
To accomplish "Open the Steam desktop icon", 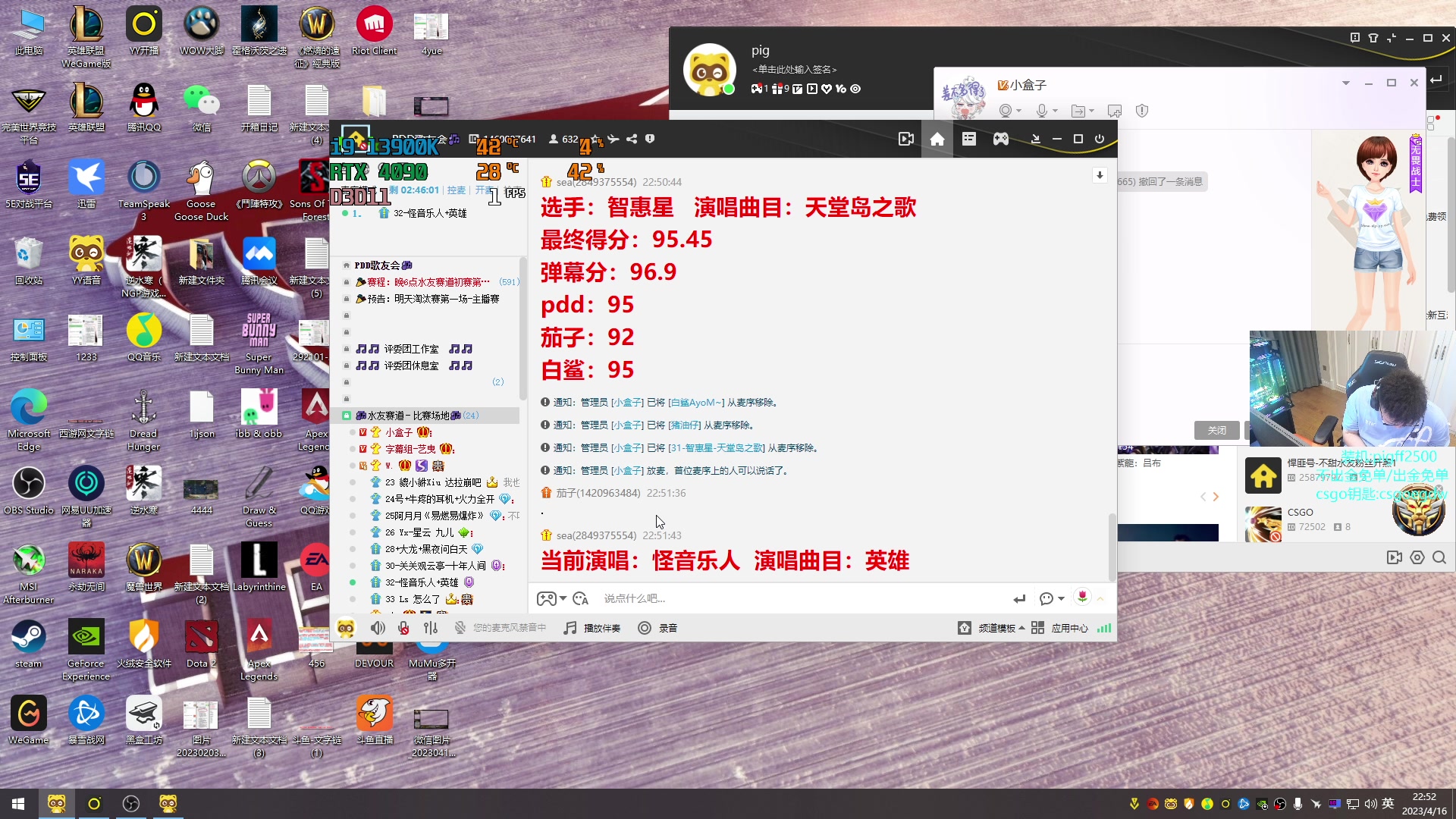I will point(29,643).
